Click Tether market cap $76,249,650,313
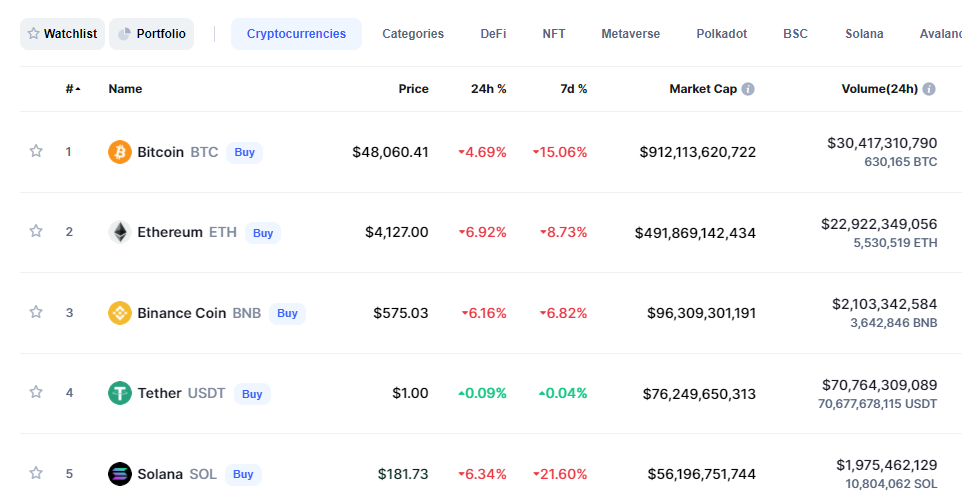This screenshot has height=501, width=962. click(699, 394)
